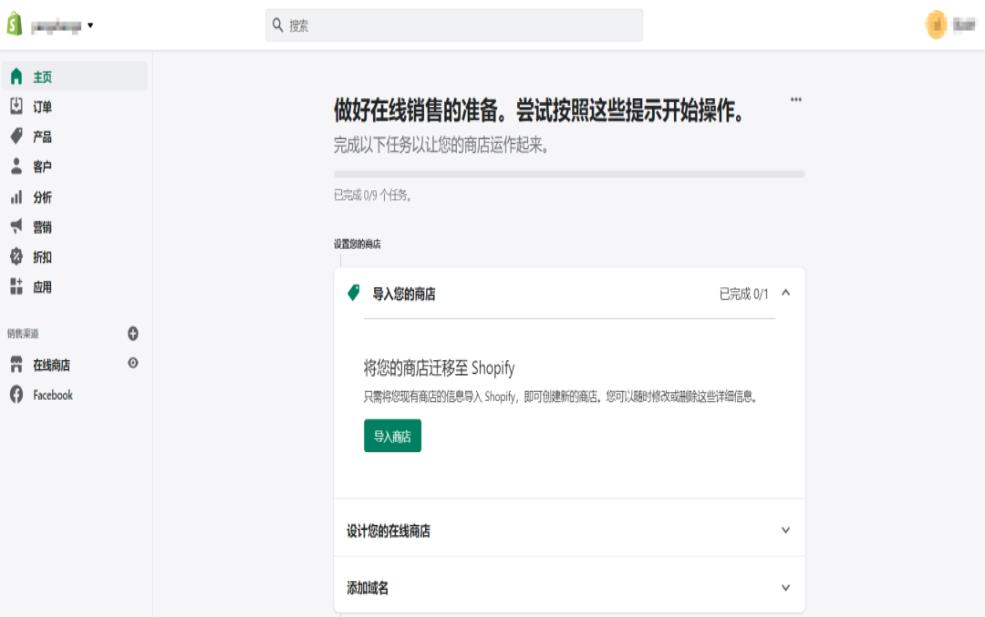
Task: Open the Facebook sales channel
Action: point(53,395)
